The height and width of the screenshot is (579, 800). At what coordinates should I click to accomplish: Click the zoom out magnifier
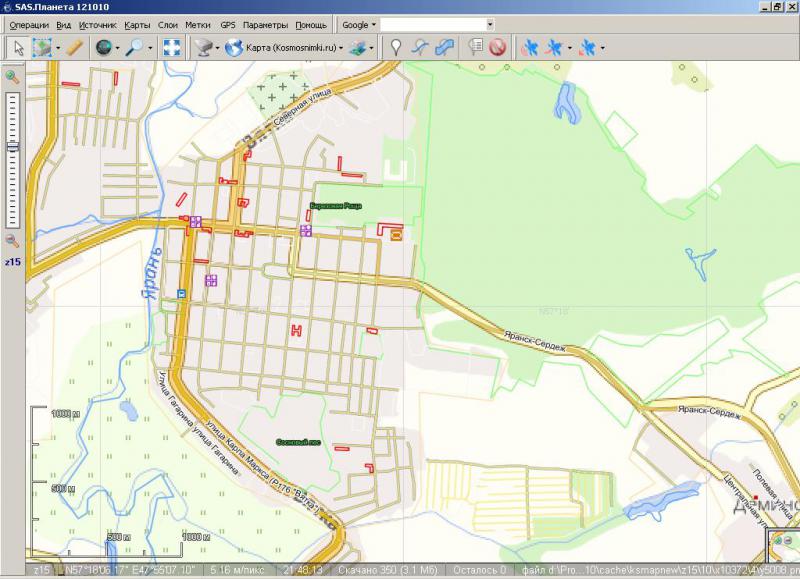[x=12, y=240]
